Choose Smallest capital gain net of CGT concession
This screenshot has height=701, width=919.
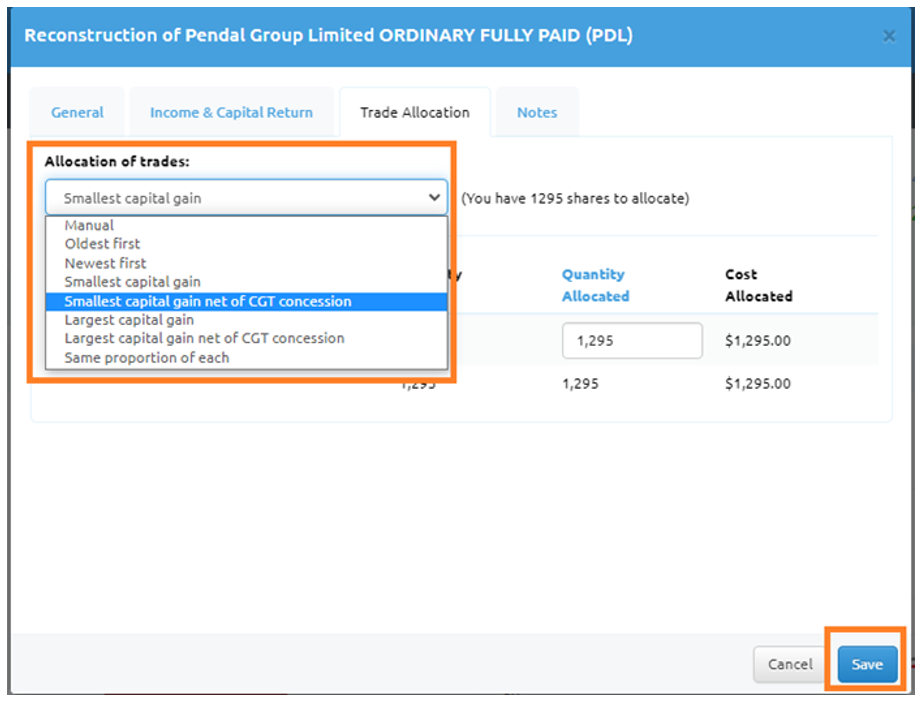pos(207,301)
